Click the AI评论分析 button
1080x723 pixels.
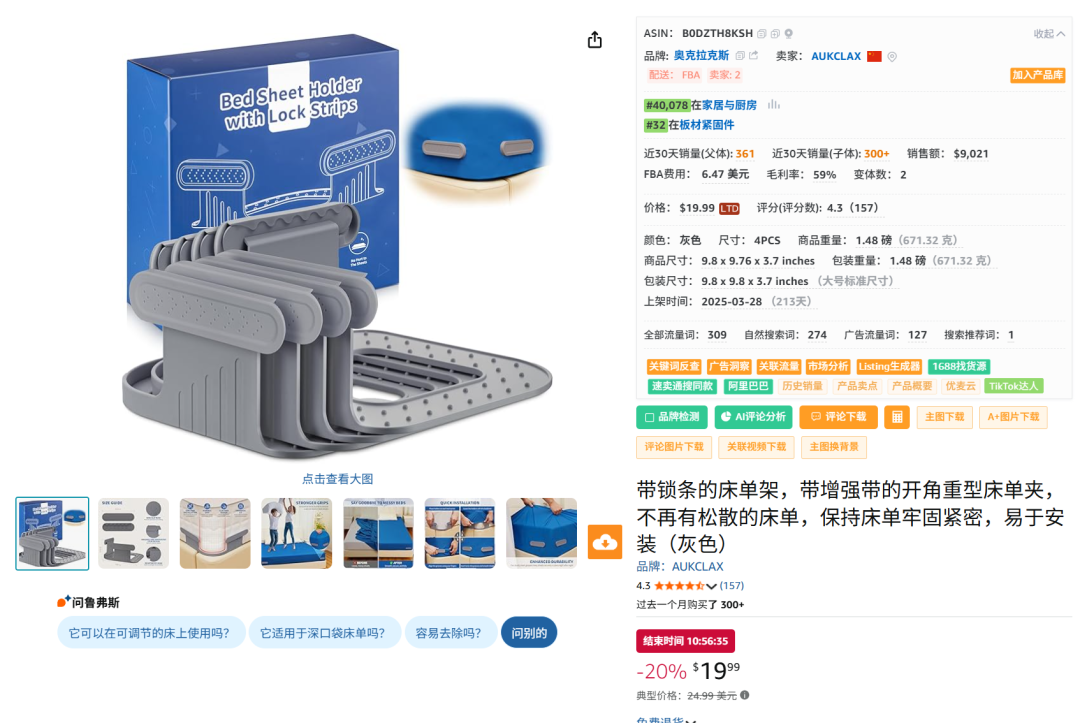754,417
